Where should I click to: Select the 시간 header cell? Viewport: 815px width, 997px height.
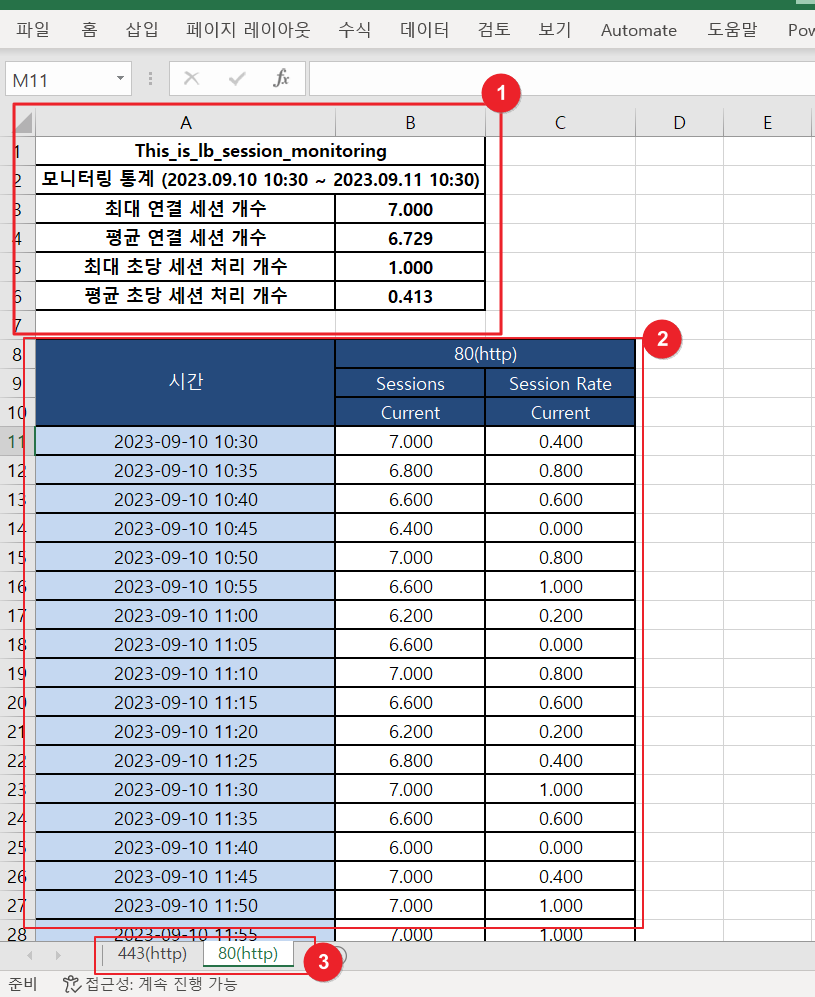point(185,382)
